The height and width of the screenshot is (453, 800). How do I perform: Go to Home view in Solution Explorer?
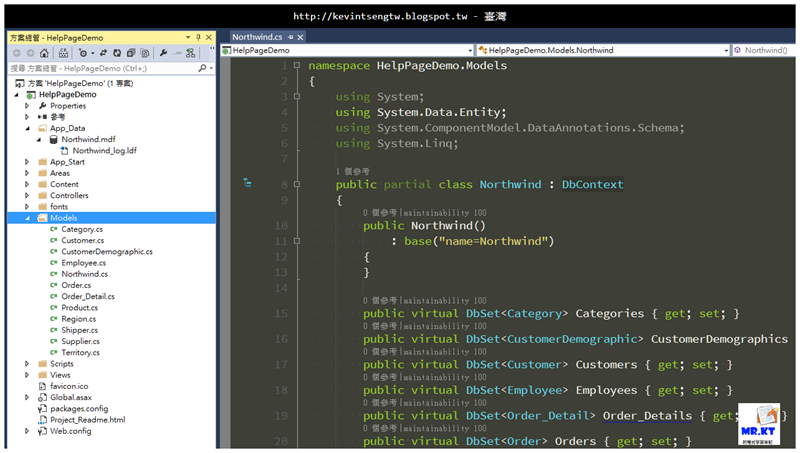click(x=44, y=53)
